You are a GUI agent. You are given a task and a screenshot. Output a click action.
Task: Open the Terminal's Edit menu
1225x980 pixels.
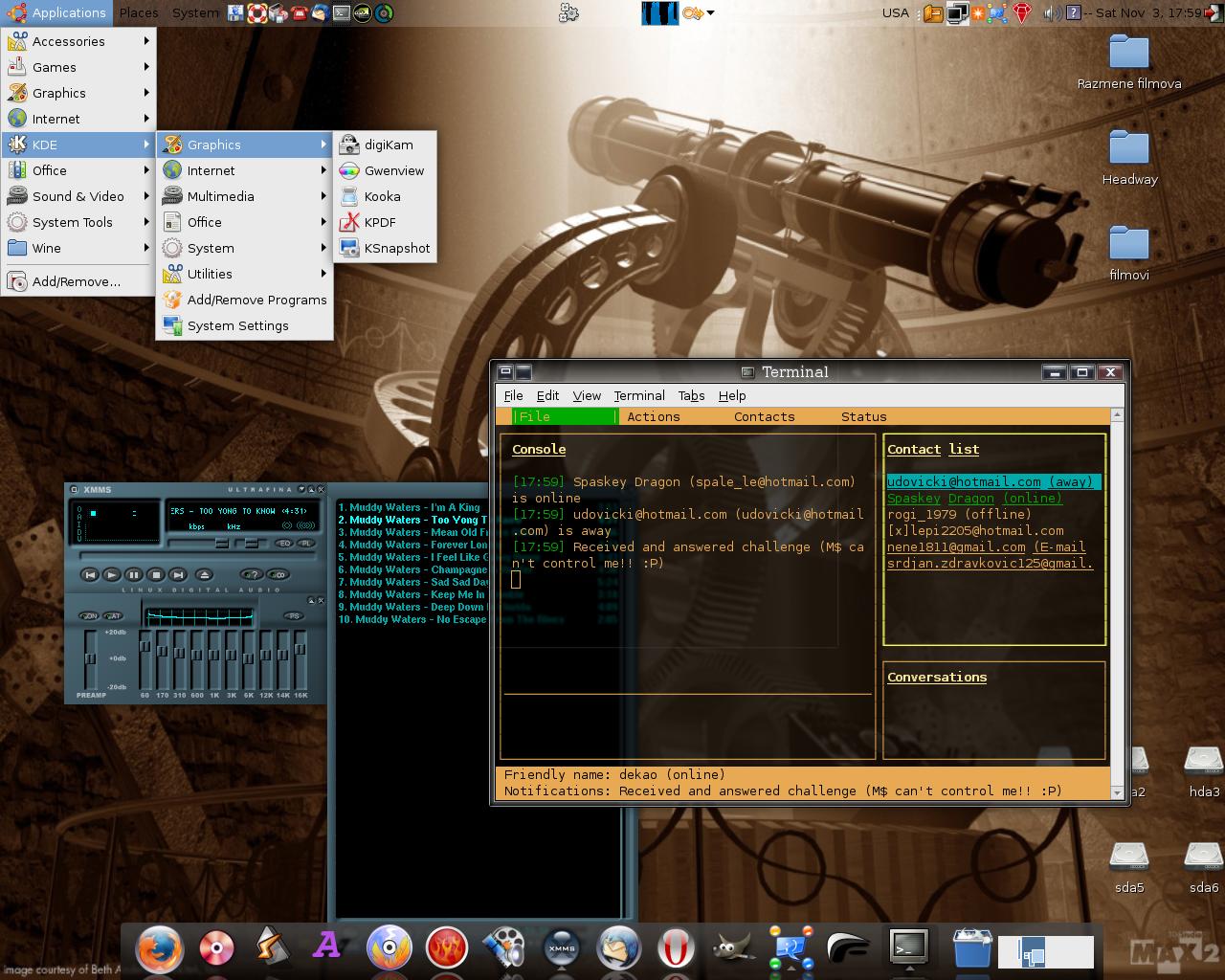[547, 395]
